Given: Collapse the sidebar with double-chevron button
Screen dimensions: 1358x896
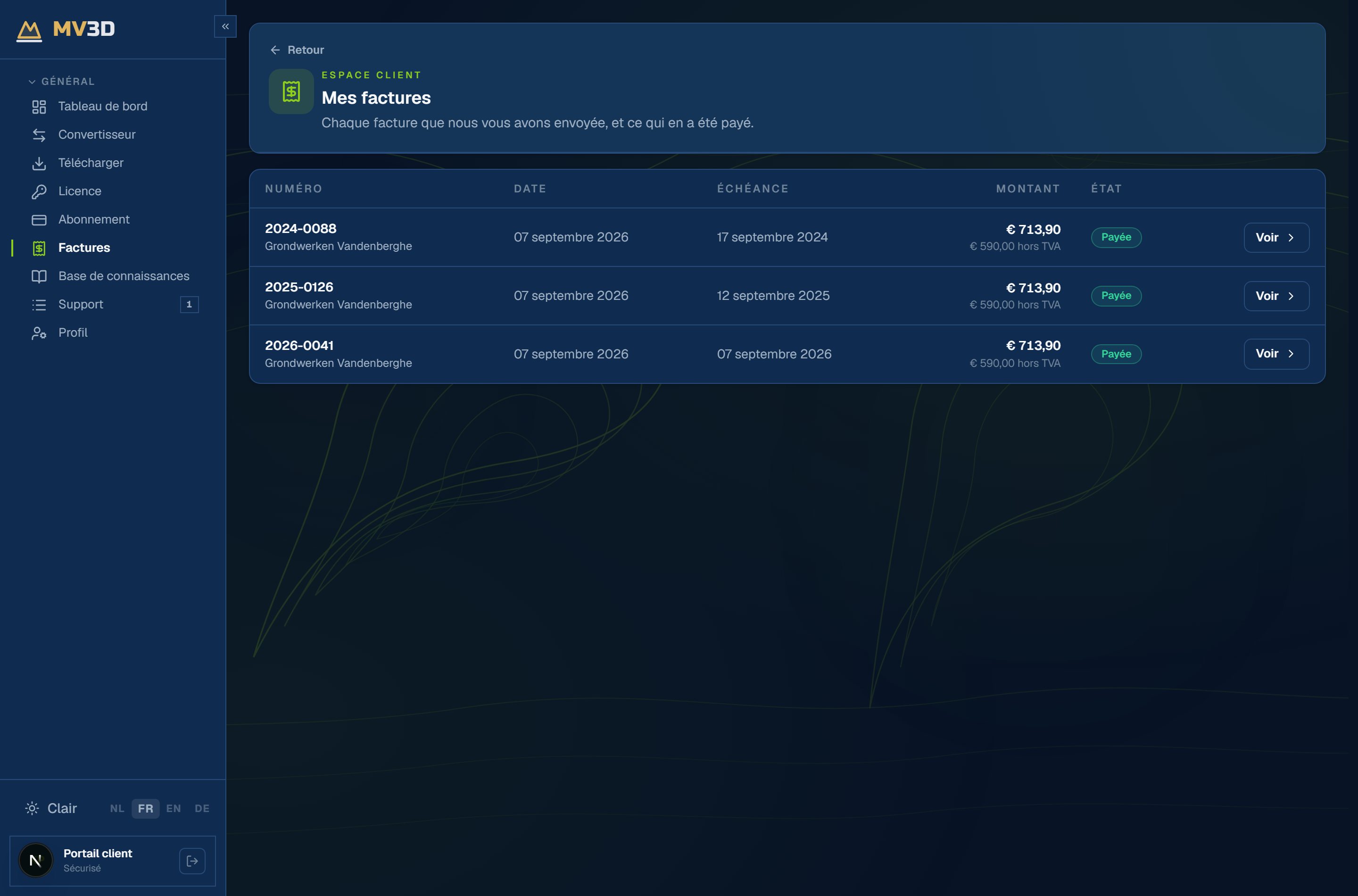Looking at the screenshot, I should click(x=225, y=26).
